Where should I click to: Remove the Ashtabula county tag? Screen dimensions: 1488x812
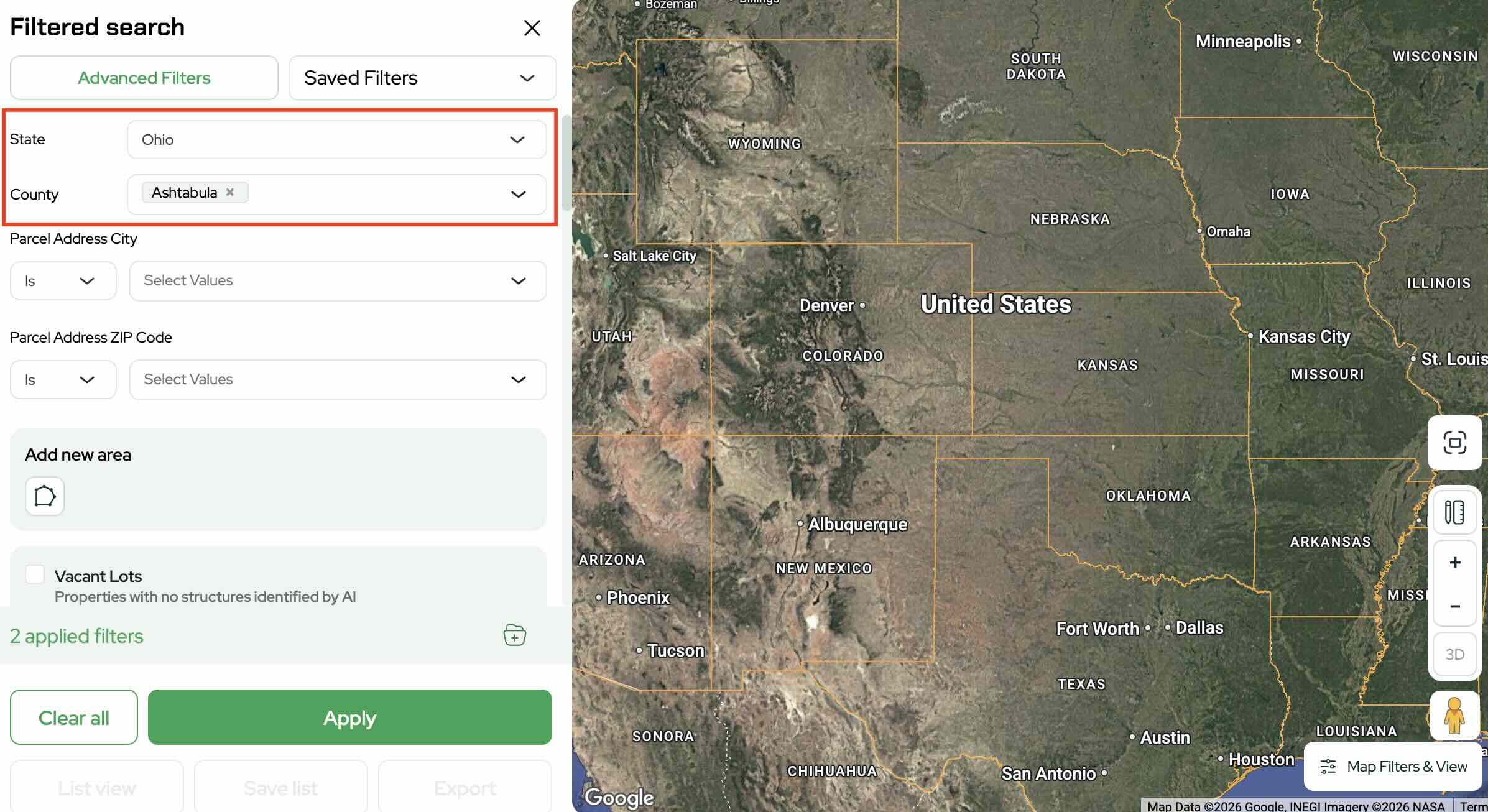[x=230, y=192]
